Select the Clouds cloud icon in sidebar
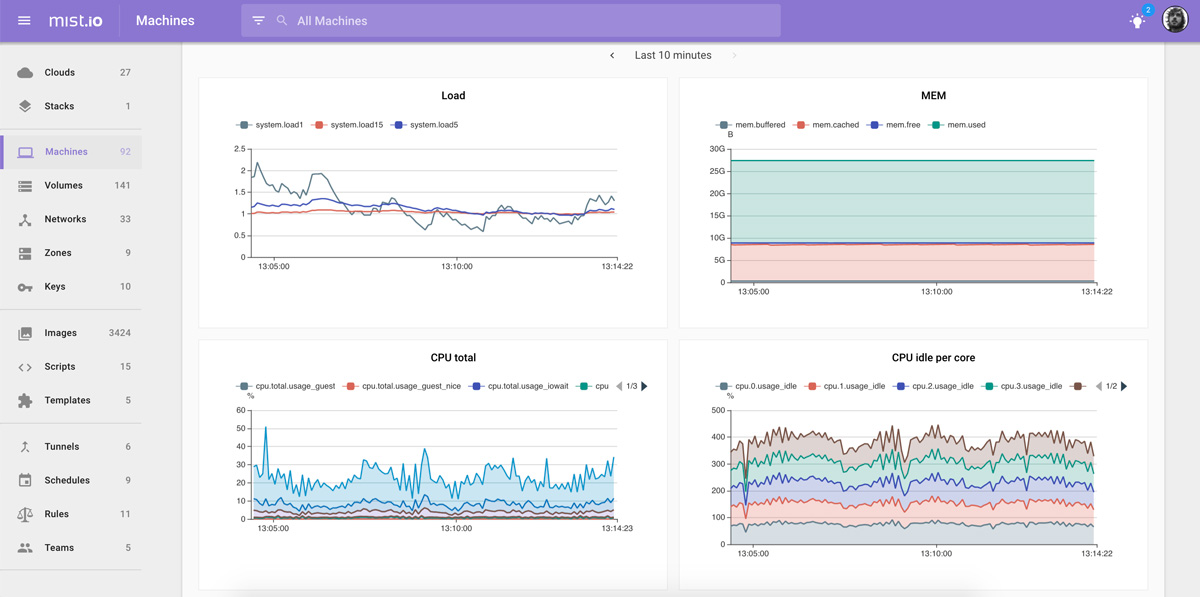 [x=25, y=71]
